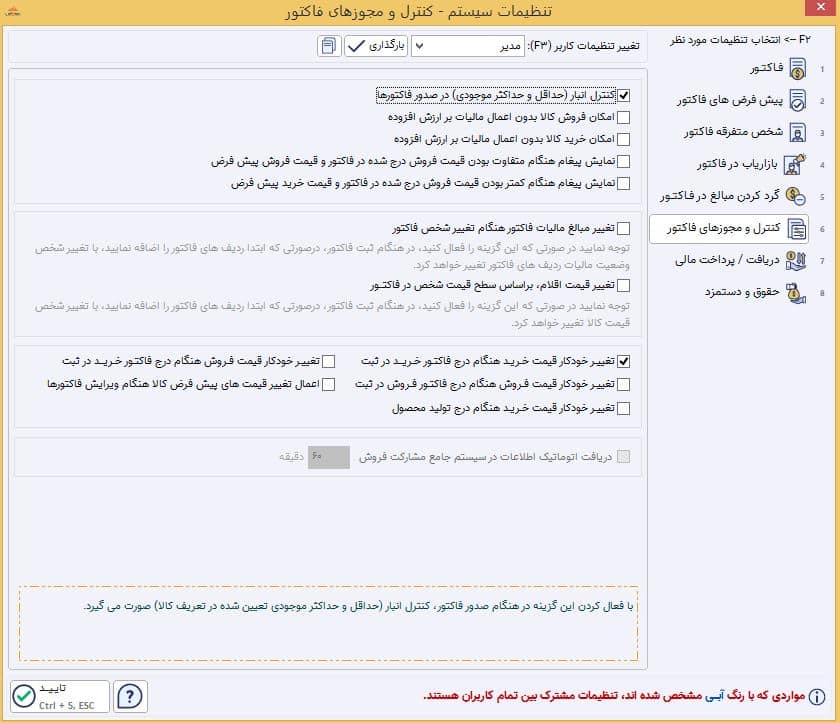Screen dimensions: 840x723
Task: Click the گرد کردن مبالغ coin icon
Action: (x=796, y=196)
